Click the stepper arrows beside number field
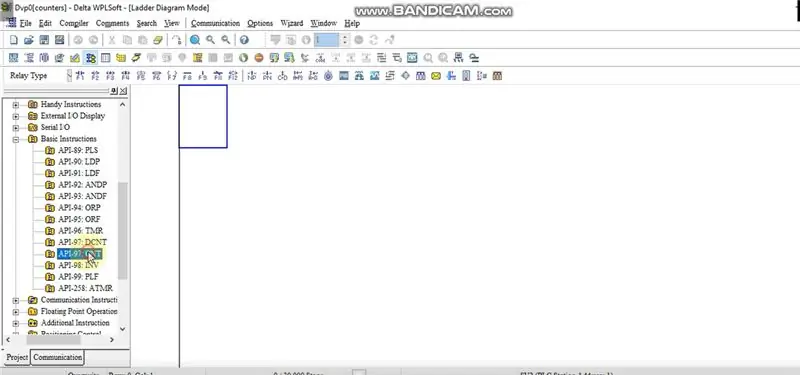The width and height of the screenshot is (800, 375). [x=344, y=40]
